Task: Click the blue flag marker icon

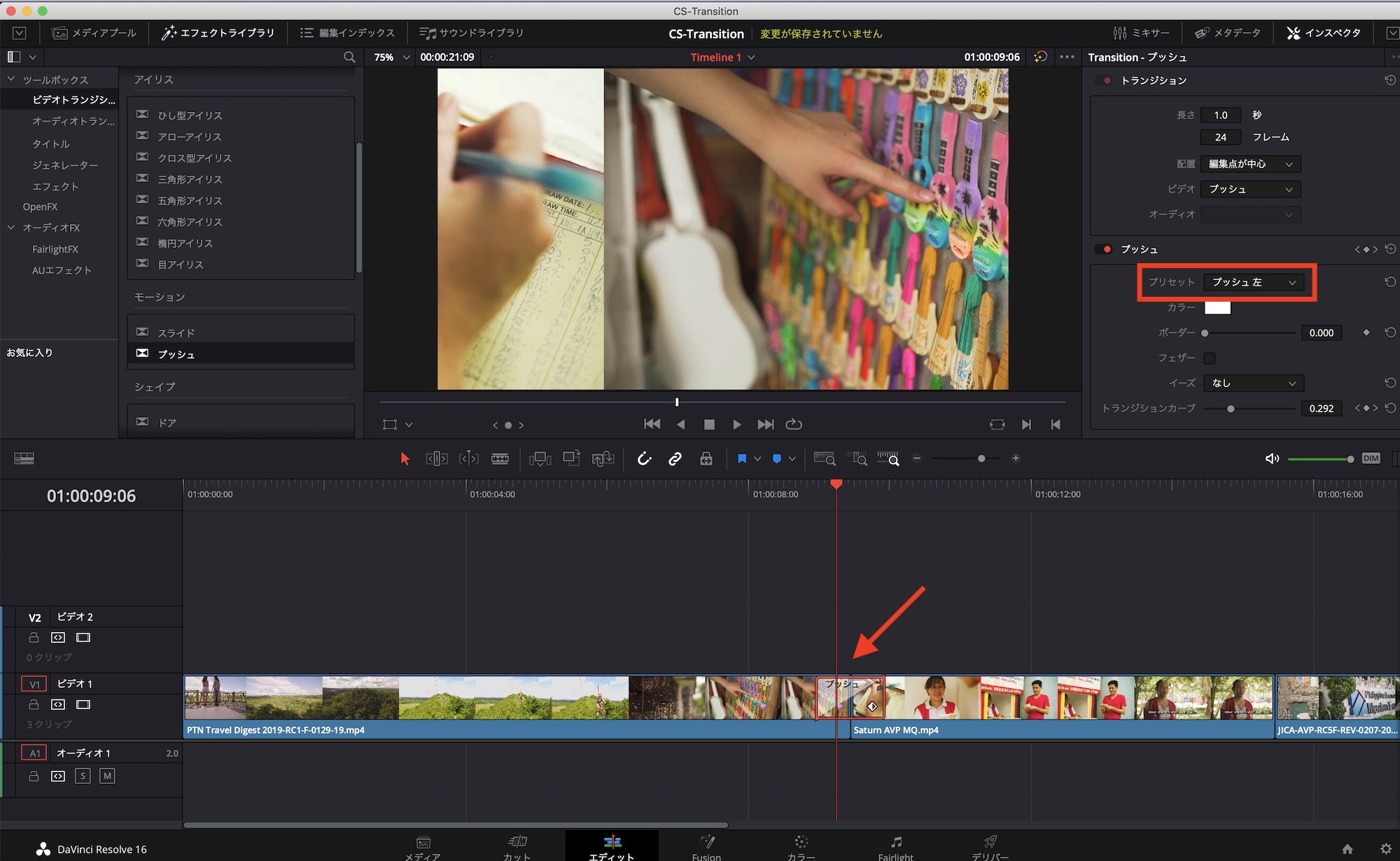Action: pyautogui.click(x=742, y=458)
